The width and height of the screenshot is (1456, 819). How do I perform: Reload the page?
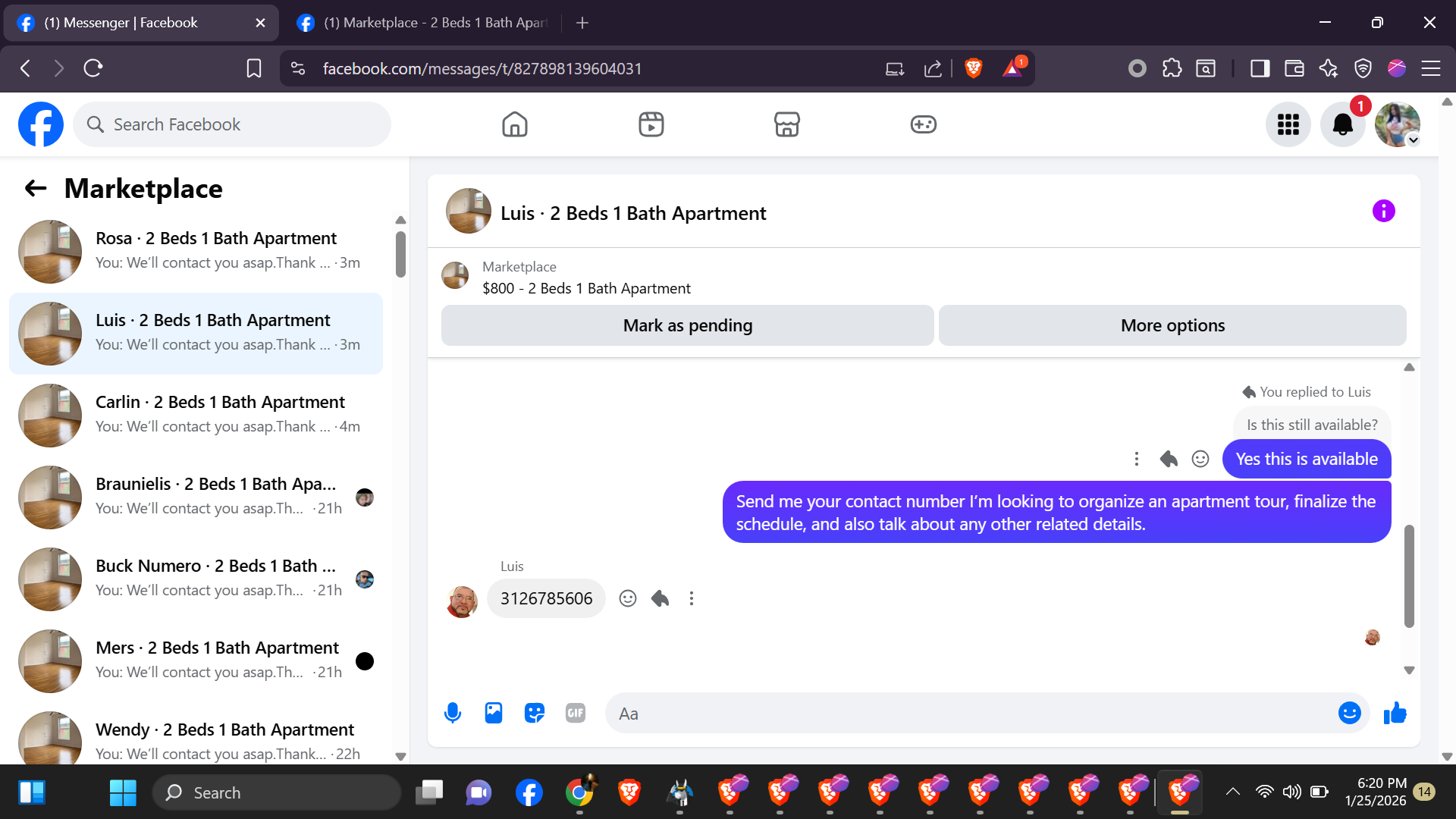(93, 68)
